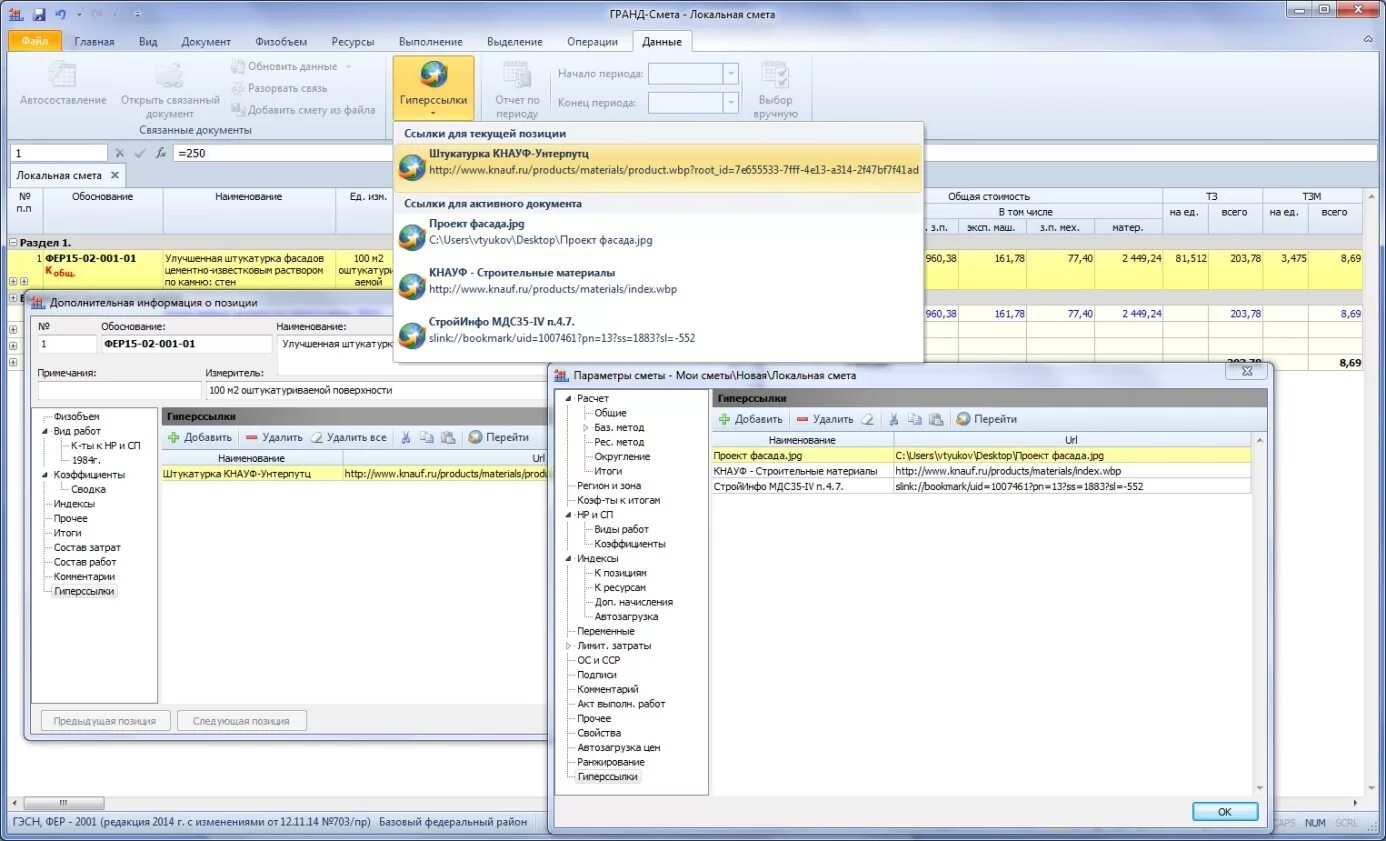This screenshot has width=1386, height=841.
Task: Click Перейти globe in position info dialog
Action: click(x=498, y=437)
